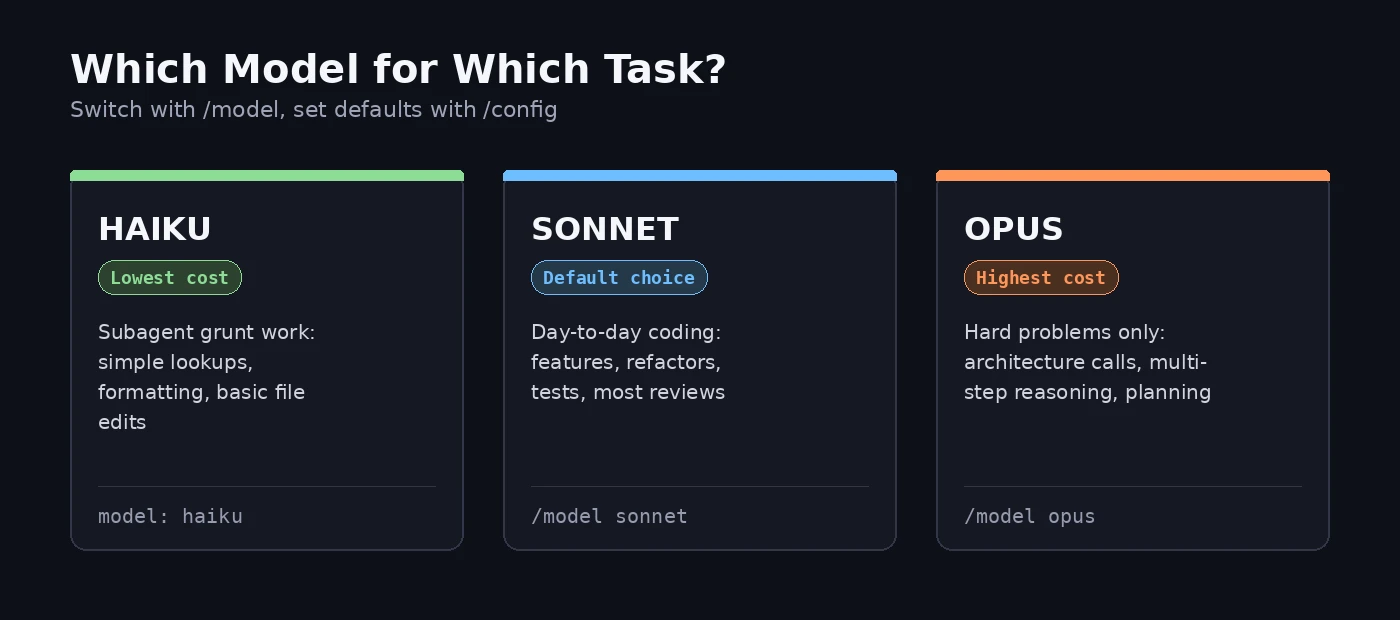Image resolution: width=1400 pixels, height=620 pixels.
Task: Select the Default choice badge
Action: [x=619, y=278]
